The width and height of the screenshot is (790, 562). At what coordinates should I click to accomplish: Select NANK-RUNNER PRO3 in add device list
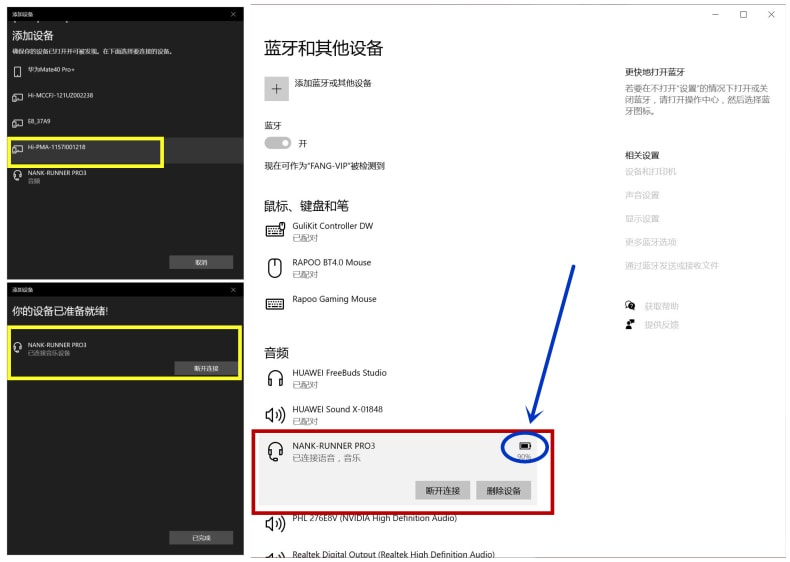click(125, 177)
